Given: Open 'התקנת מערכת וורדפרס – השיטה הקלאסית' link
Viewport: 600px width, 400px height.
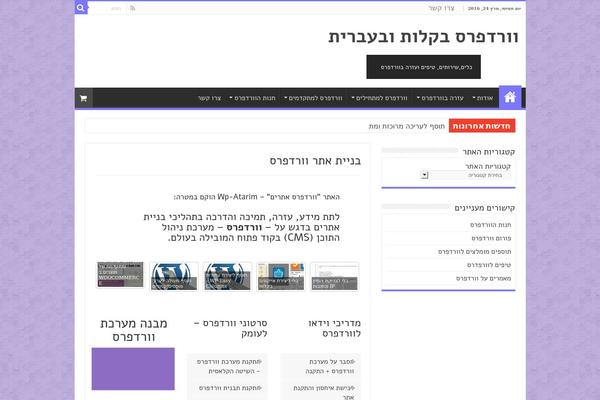Looking at the screenshot, I should 229,366.
